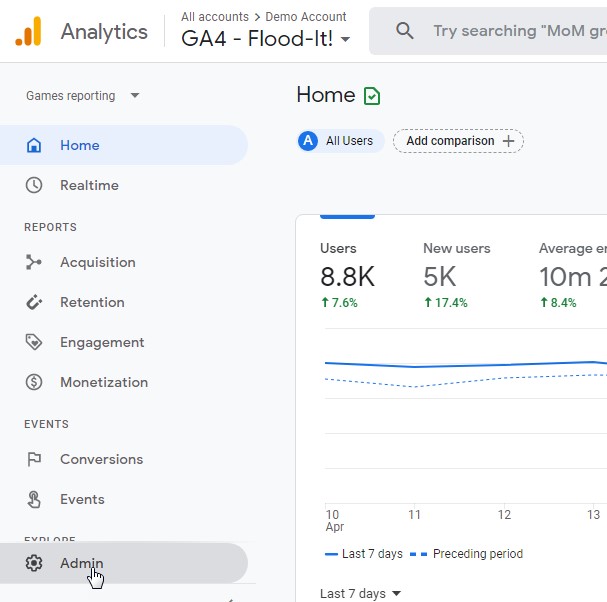Click the Acquisition icon in Reports
Screen dimensions: 607x602
[34, 262]
